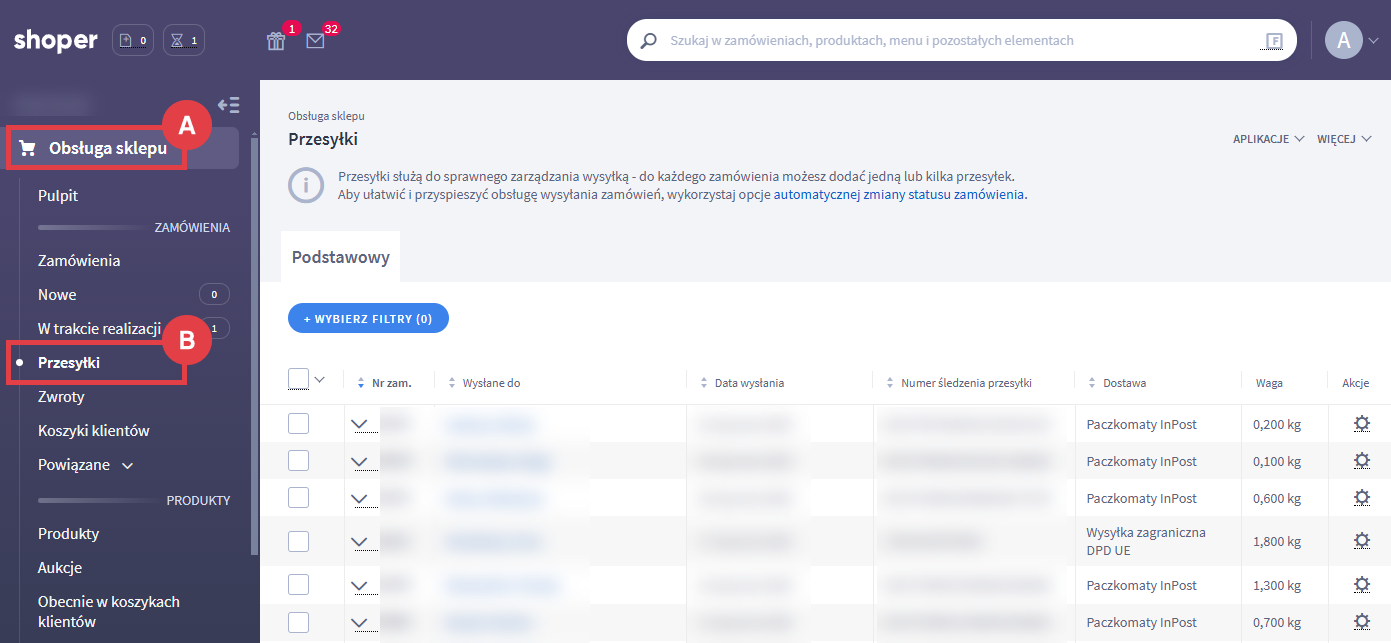This screenshot has height=643, width=1391.
Task: Toggle the select-all checkbox in table header
Action: coord(298,379)
